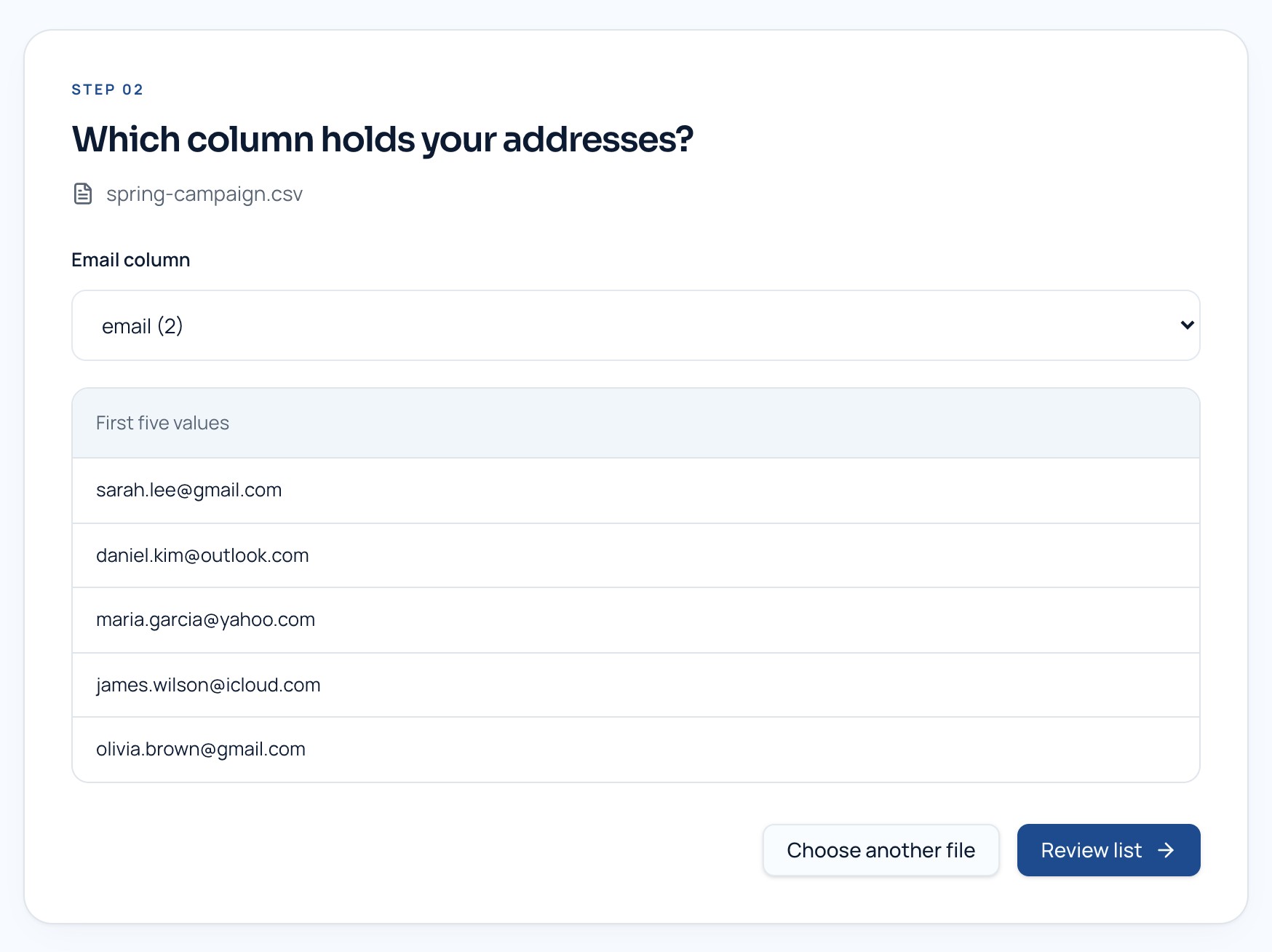
Task: Click the Email column label
Action: 131,260
